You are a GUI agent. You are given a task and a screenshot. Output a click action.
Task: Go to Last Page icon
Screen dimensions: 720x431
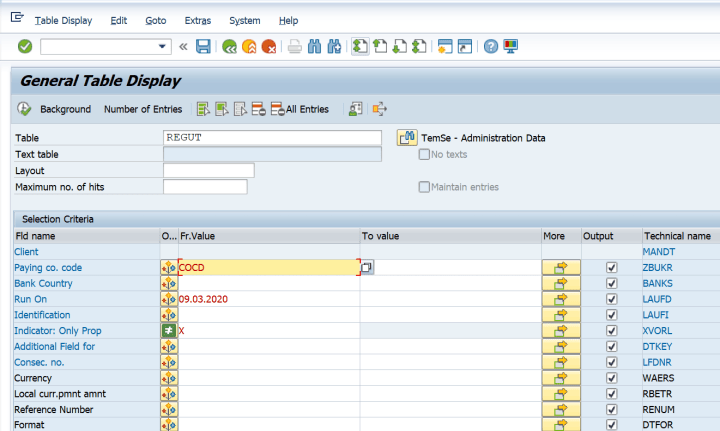pyautogui.click(x=419, y=46)
